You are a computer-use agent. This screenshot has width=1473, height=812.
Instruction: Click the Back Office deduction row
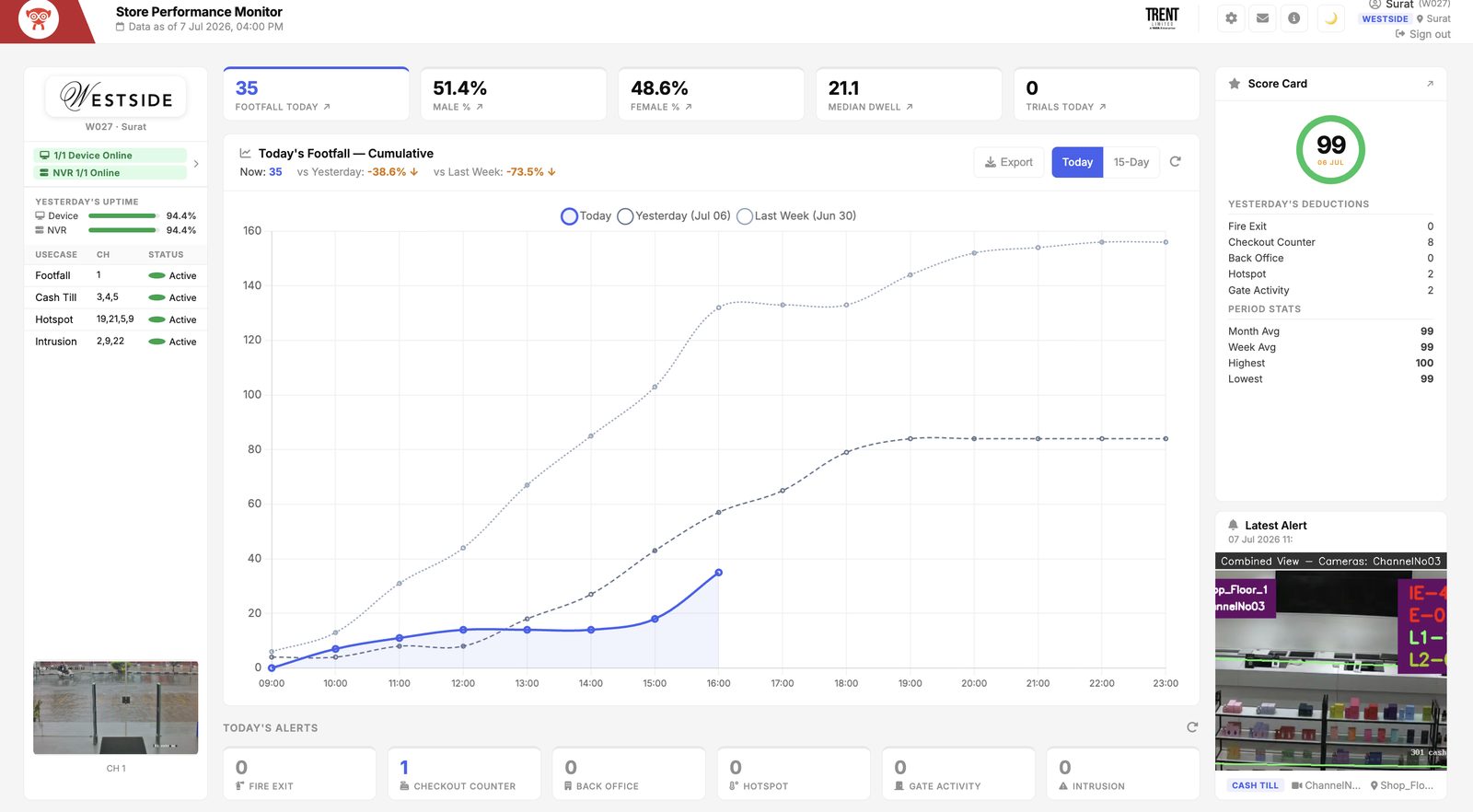point(1330,258)
